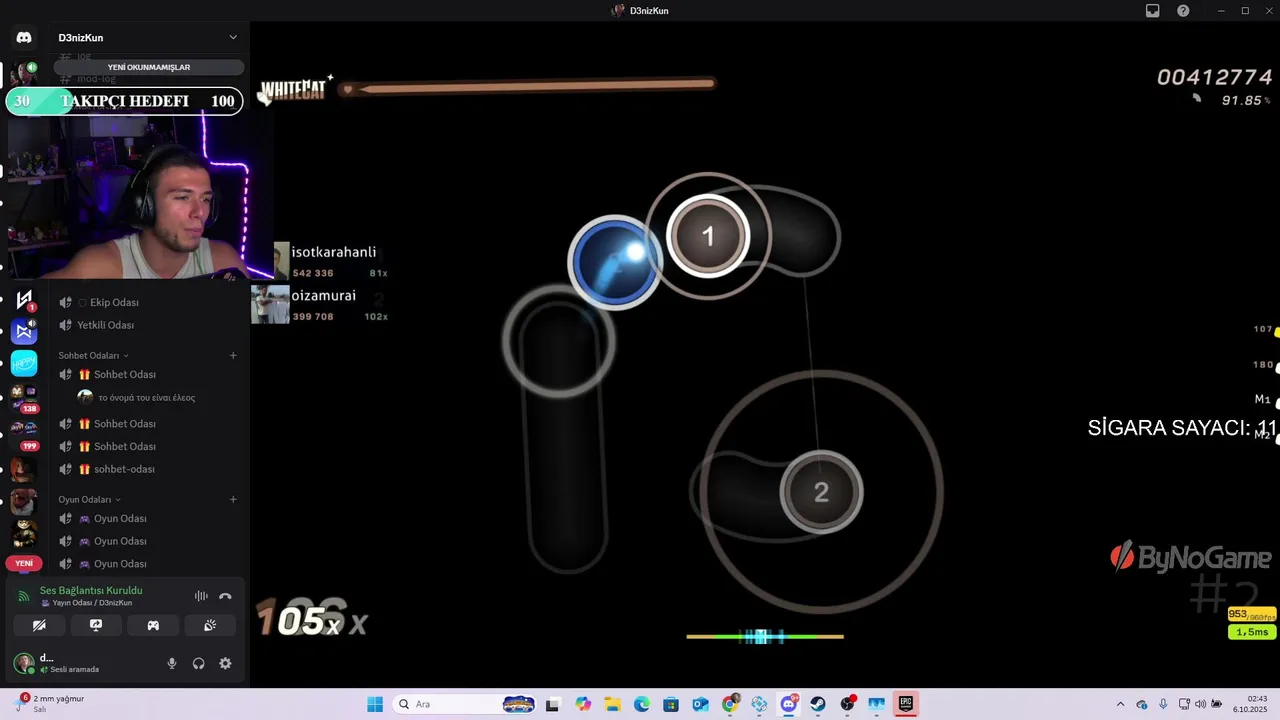Screen dimensions: 1280x720
Task: Click the score 00412774 text
Action: click(1214, 77)
